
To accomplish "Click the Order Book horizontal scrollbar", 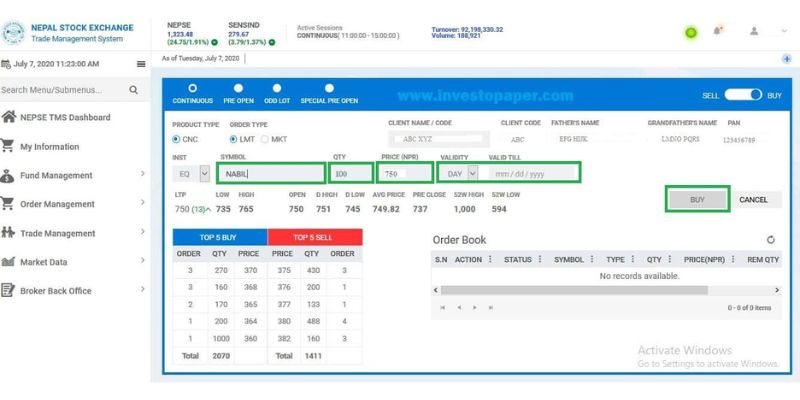I will click(x=574, y=290).
